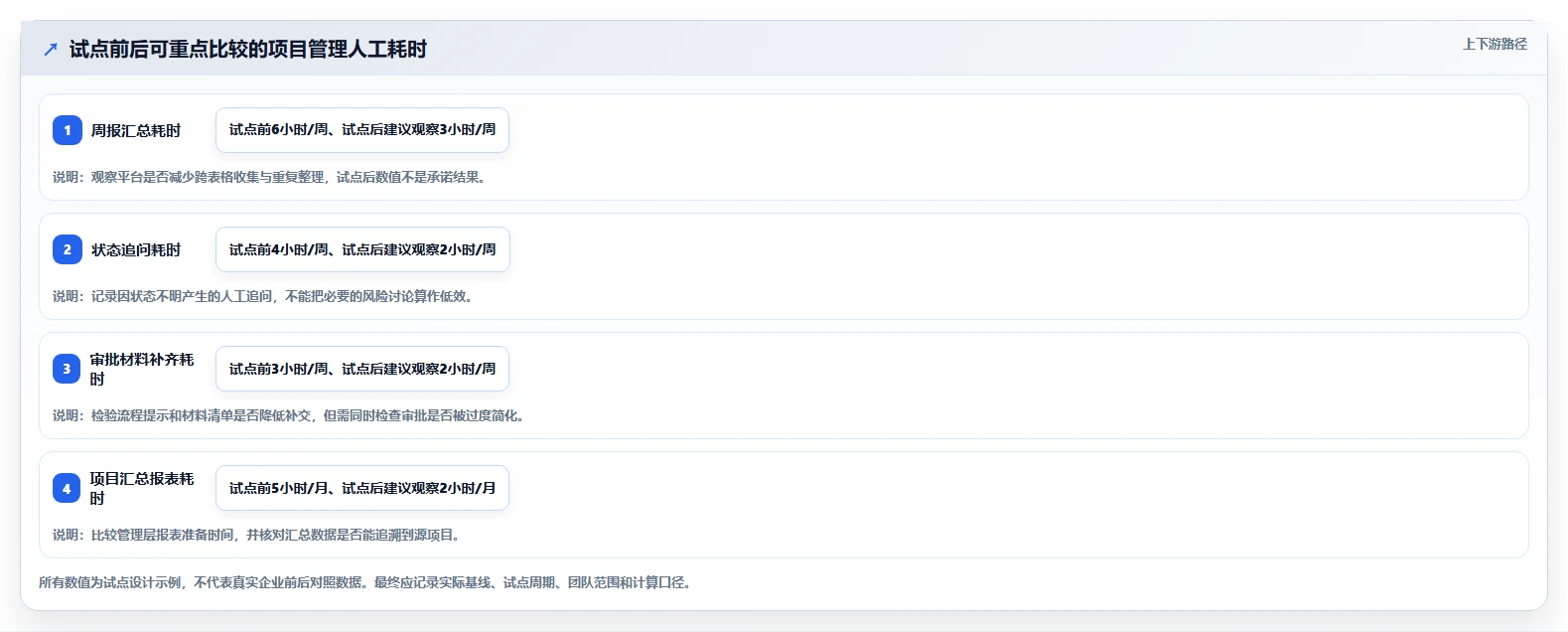Image resolution: width=1568 pixels, height=632 pixels.
Task: Click the footer disclaimer 所有数值为试点设计示例
Action: pyautogui.click(x=365, y=582)
